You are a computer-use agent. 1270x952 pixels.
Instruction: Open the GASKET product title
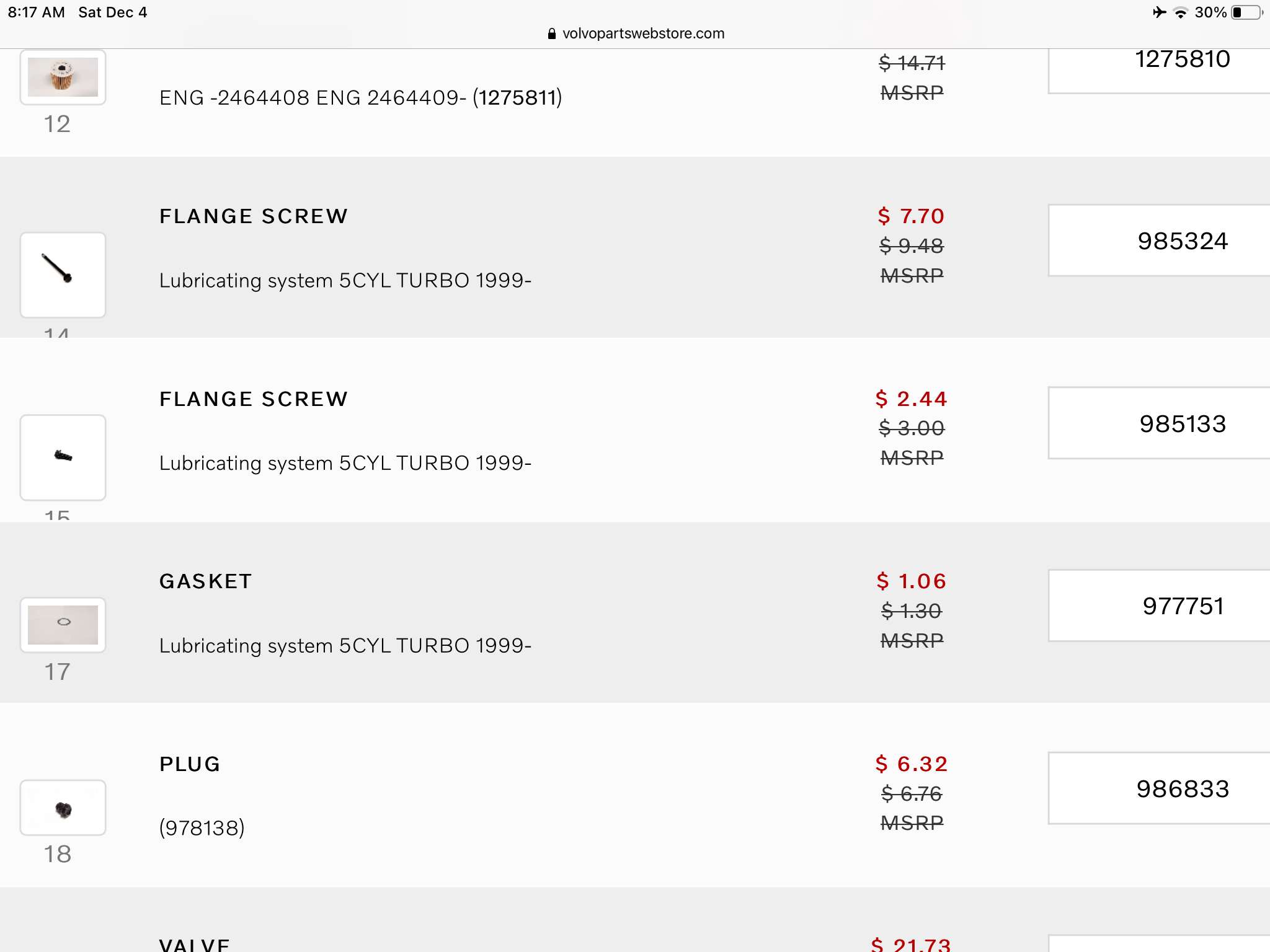pyautogui.click(x=205, y=581)
